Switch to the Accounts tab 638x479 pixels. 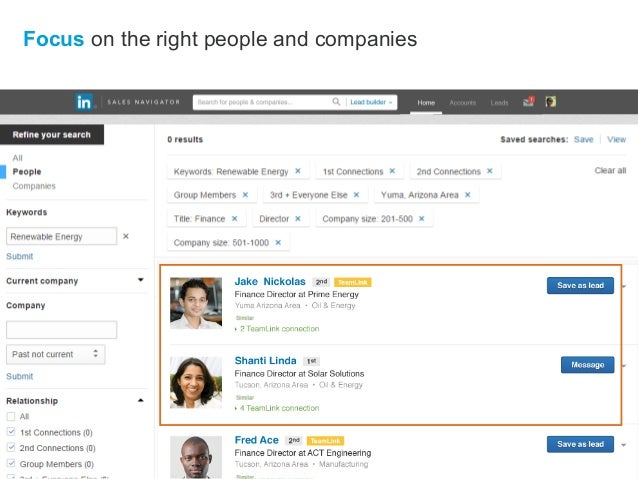(x=463, y=103)
